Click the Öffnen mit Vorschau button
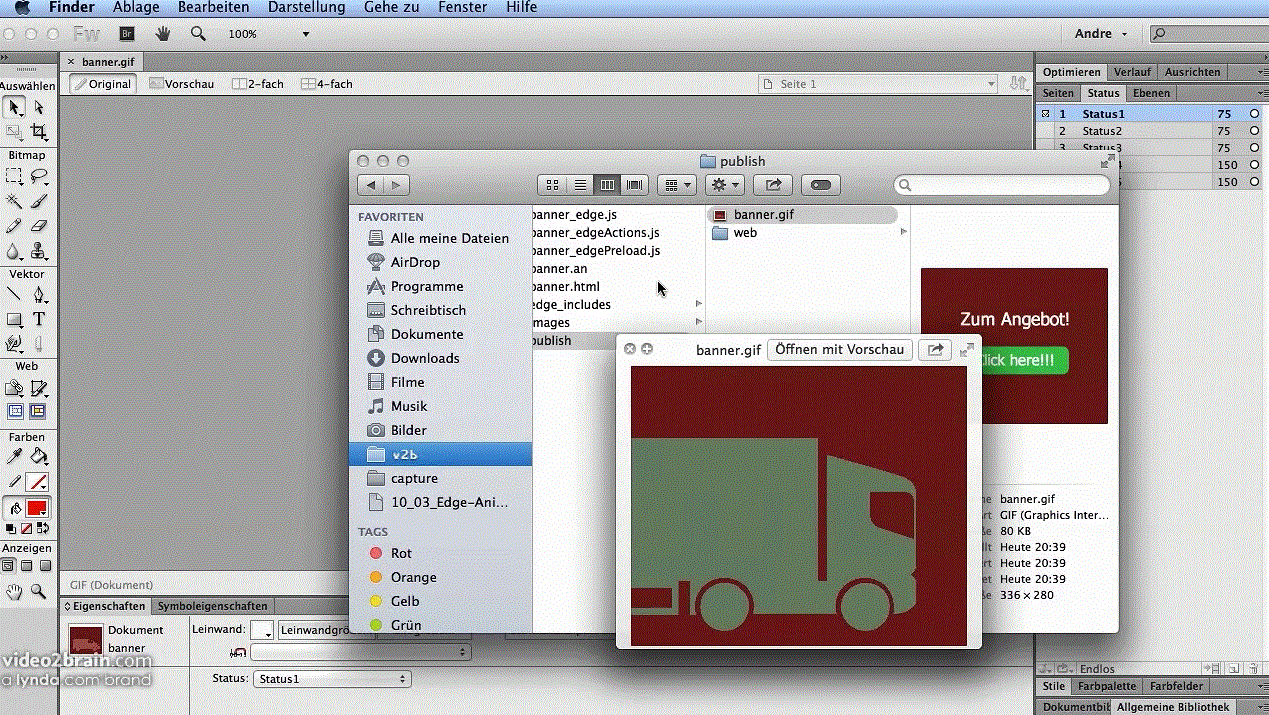 pos(840,349)
